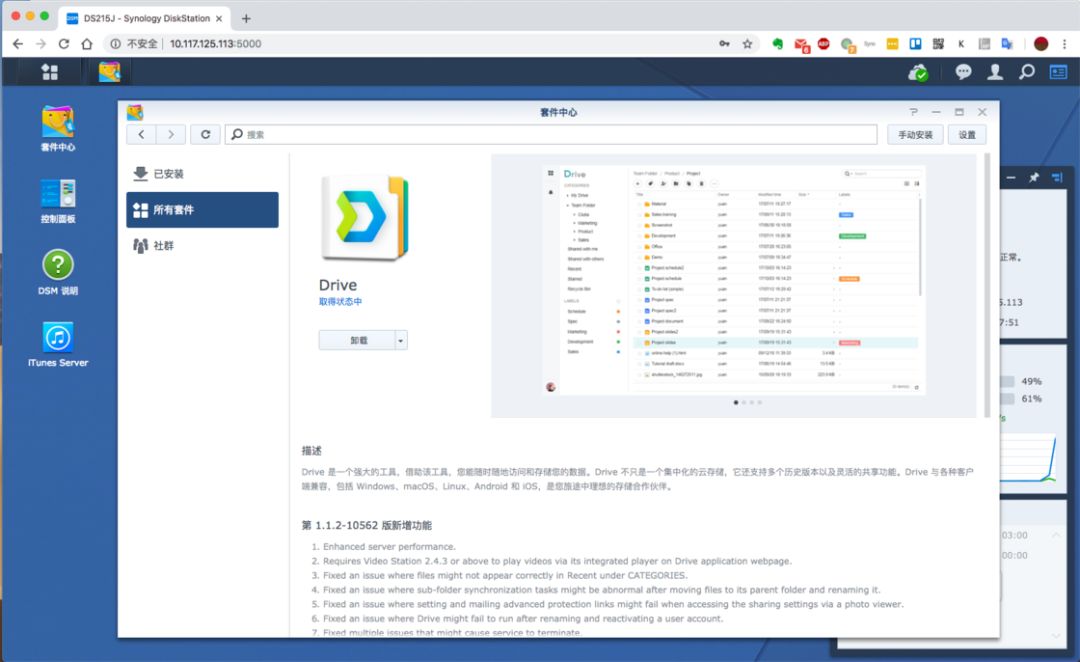This screenshot has height=662, width=1080.
Task: Open the DSM Help desktop shortcut
Action: [58, 273]
